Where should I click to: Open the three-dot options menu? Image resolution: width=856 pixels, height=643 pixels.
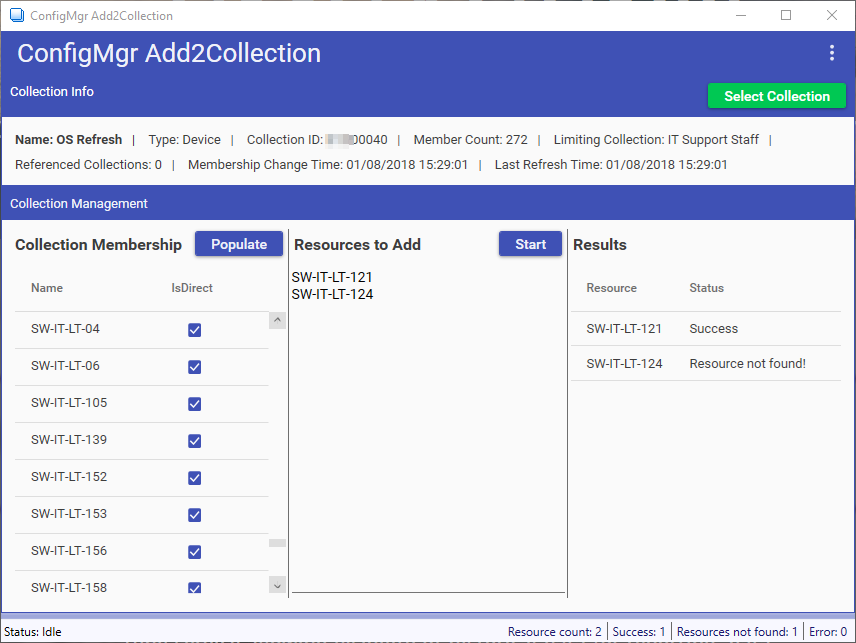(831, 53)
